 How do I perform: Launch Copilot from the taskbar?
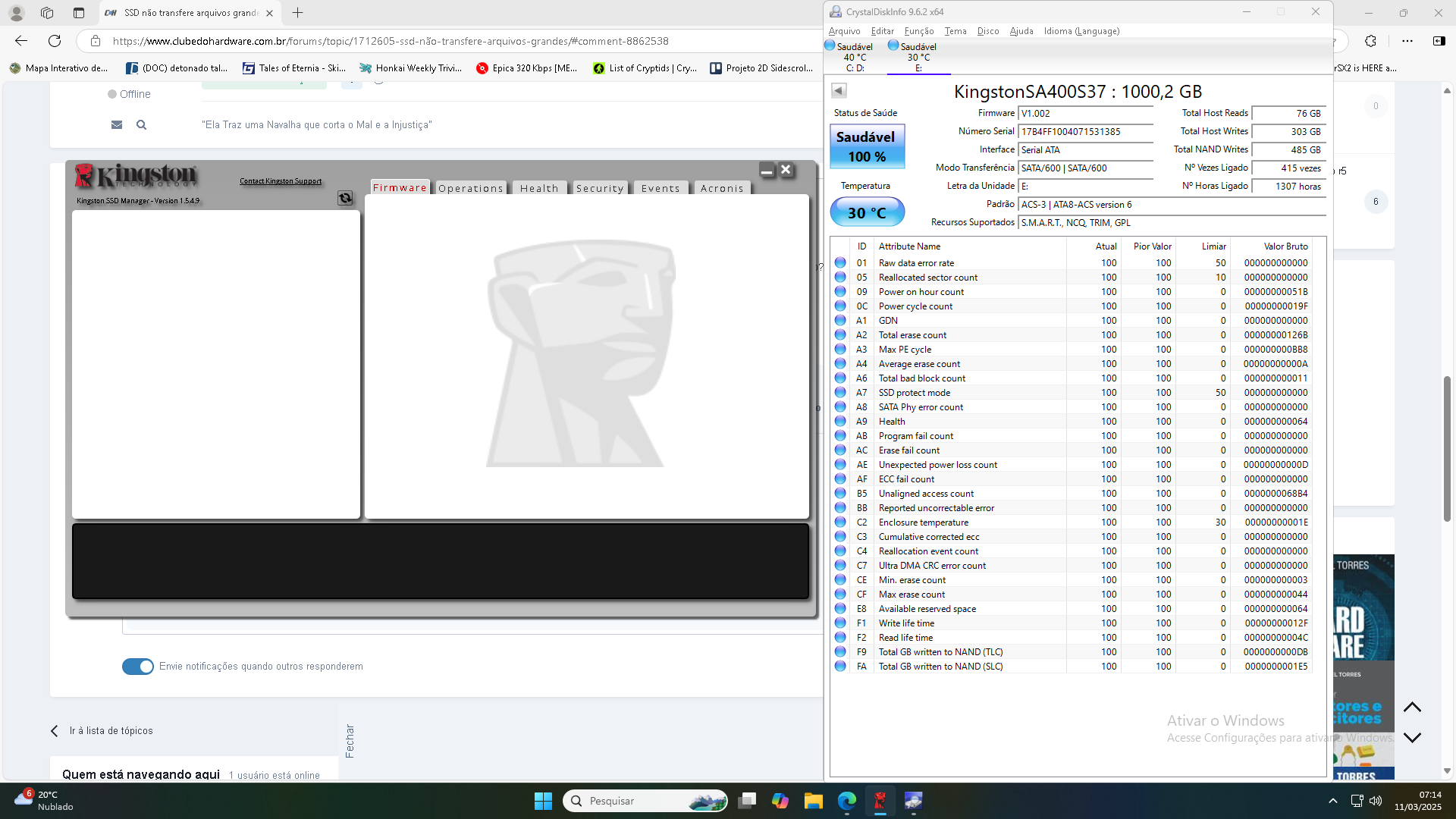tap(780, 801)
